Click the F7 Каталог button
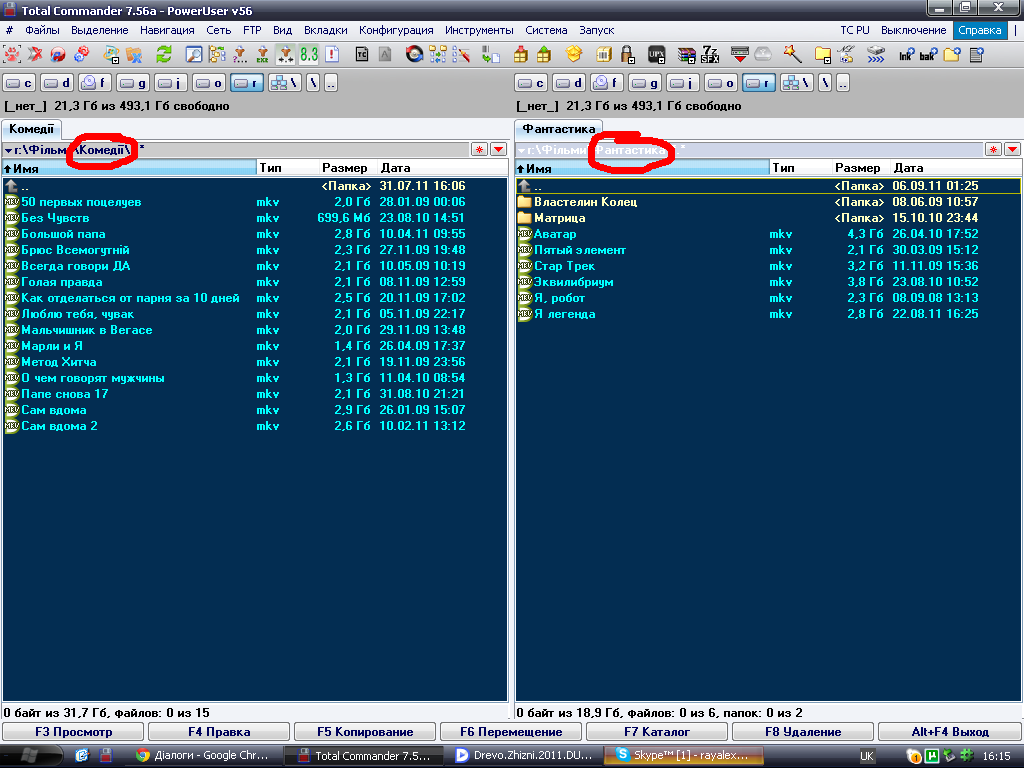Viewport: 1024px width, 768px height. [x=657, y=731]
